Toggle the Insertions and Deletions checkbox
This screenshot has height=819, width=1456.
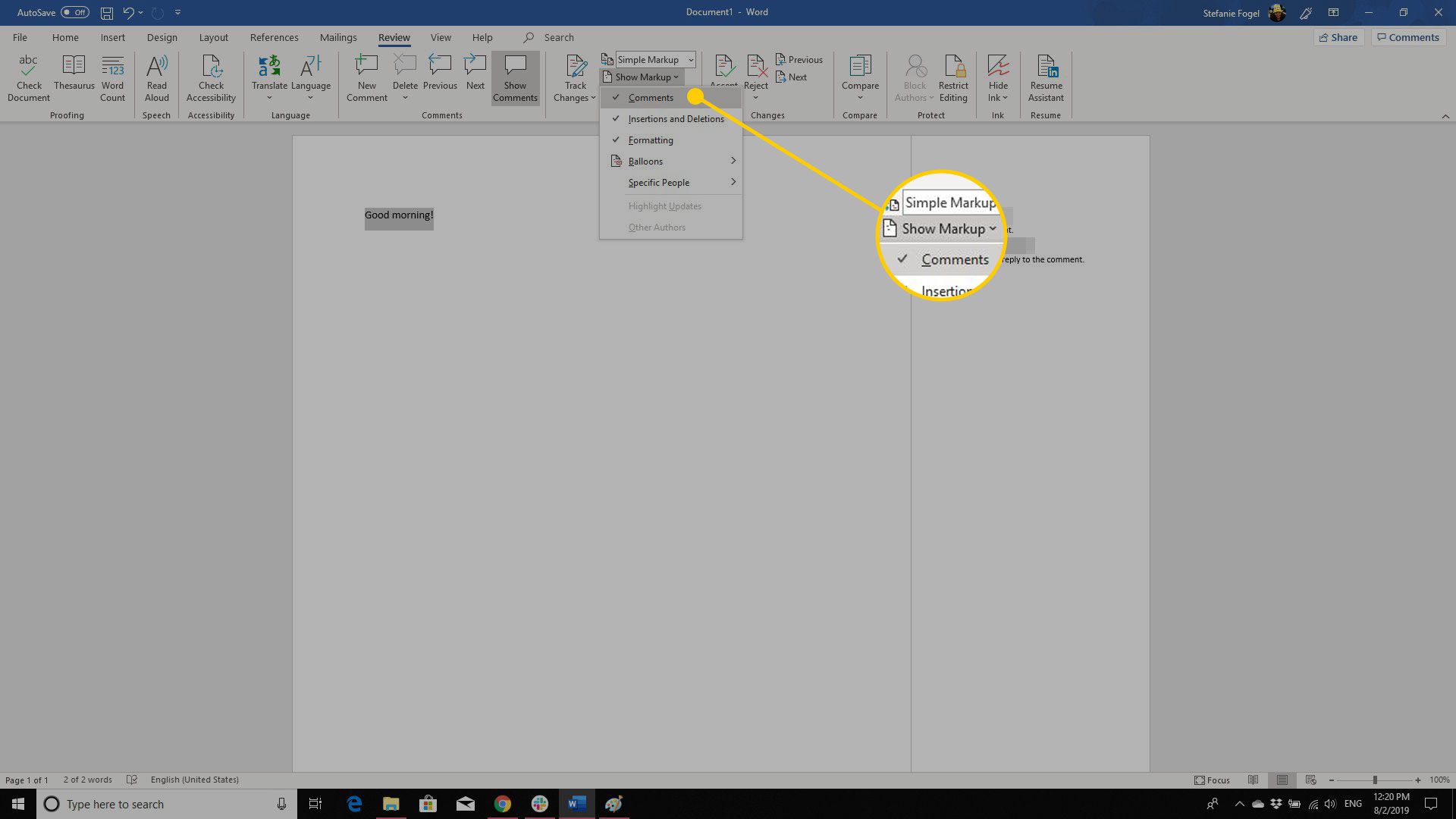coord(676,118)
